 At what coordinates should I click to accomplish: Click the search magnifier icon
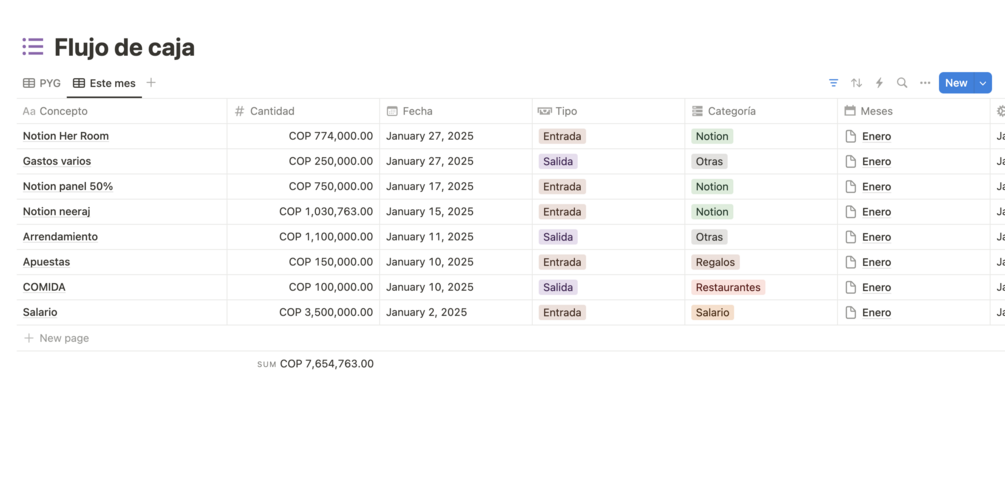902,83
